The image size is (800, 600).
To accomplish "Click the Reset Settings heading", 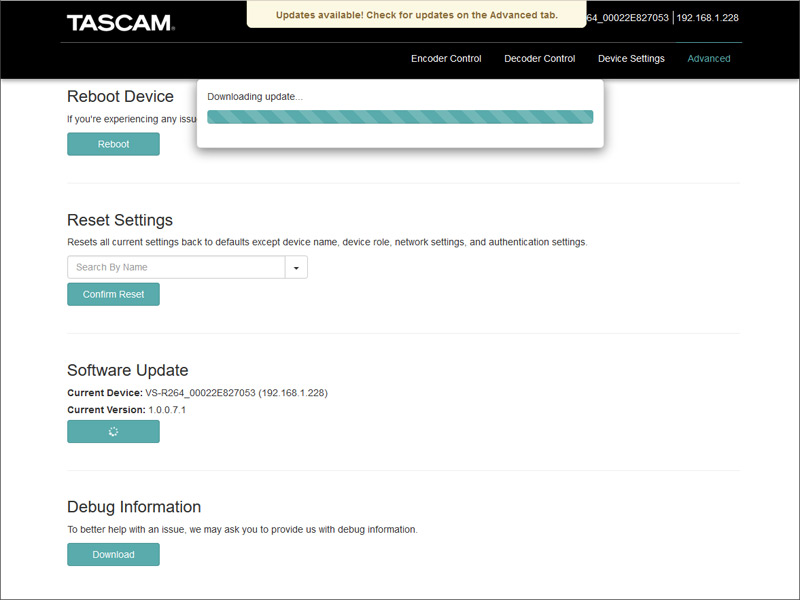I will 120,220.
